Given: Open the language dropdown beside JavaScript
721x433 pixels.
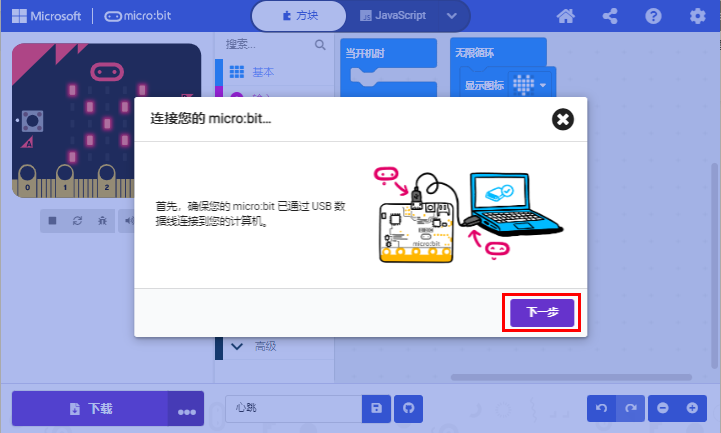Looking at the screenshot, I should (452, 16).
